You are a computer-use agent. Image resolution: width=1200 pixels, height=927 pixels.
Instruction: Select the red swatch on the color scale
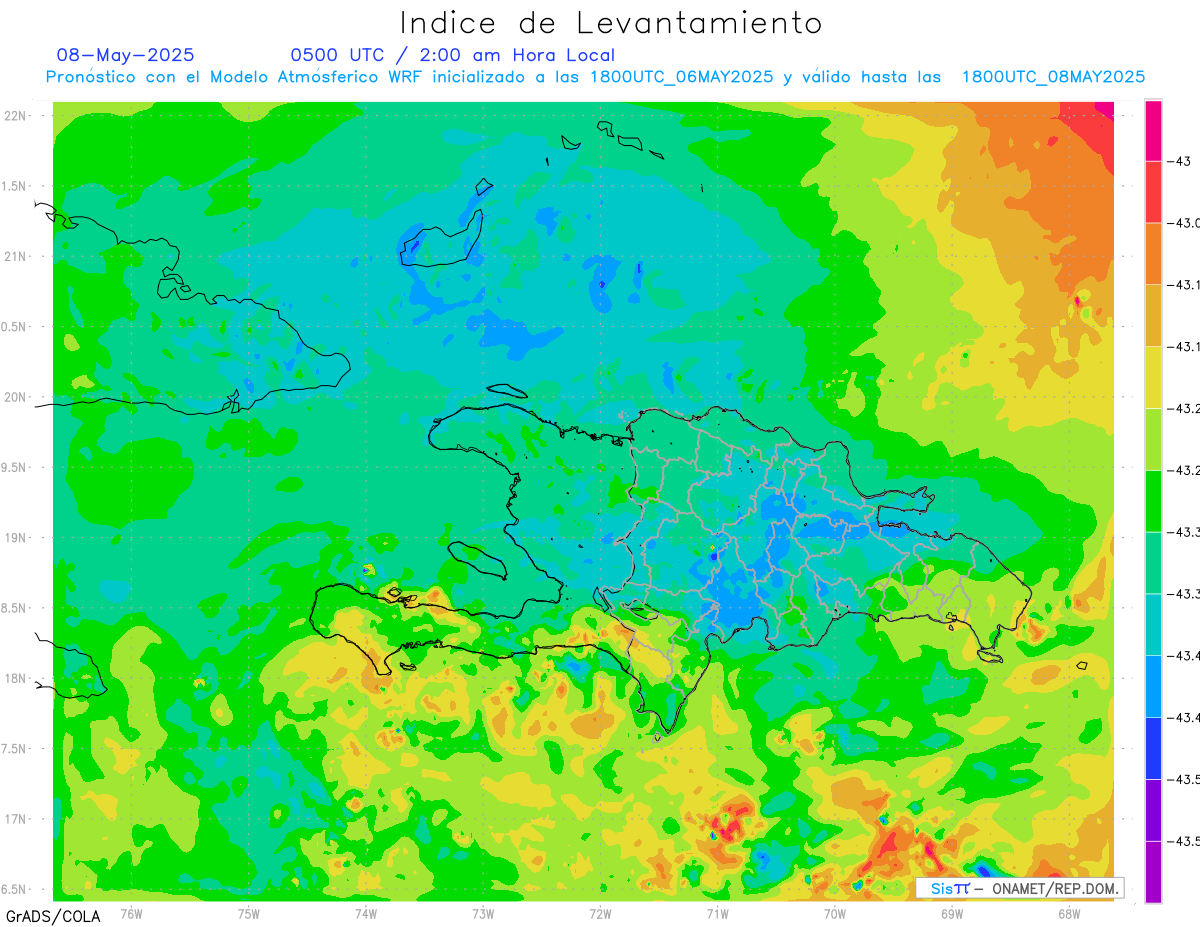[1153, 192]
